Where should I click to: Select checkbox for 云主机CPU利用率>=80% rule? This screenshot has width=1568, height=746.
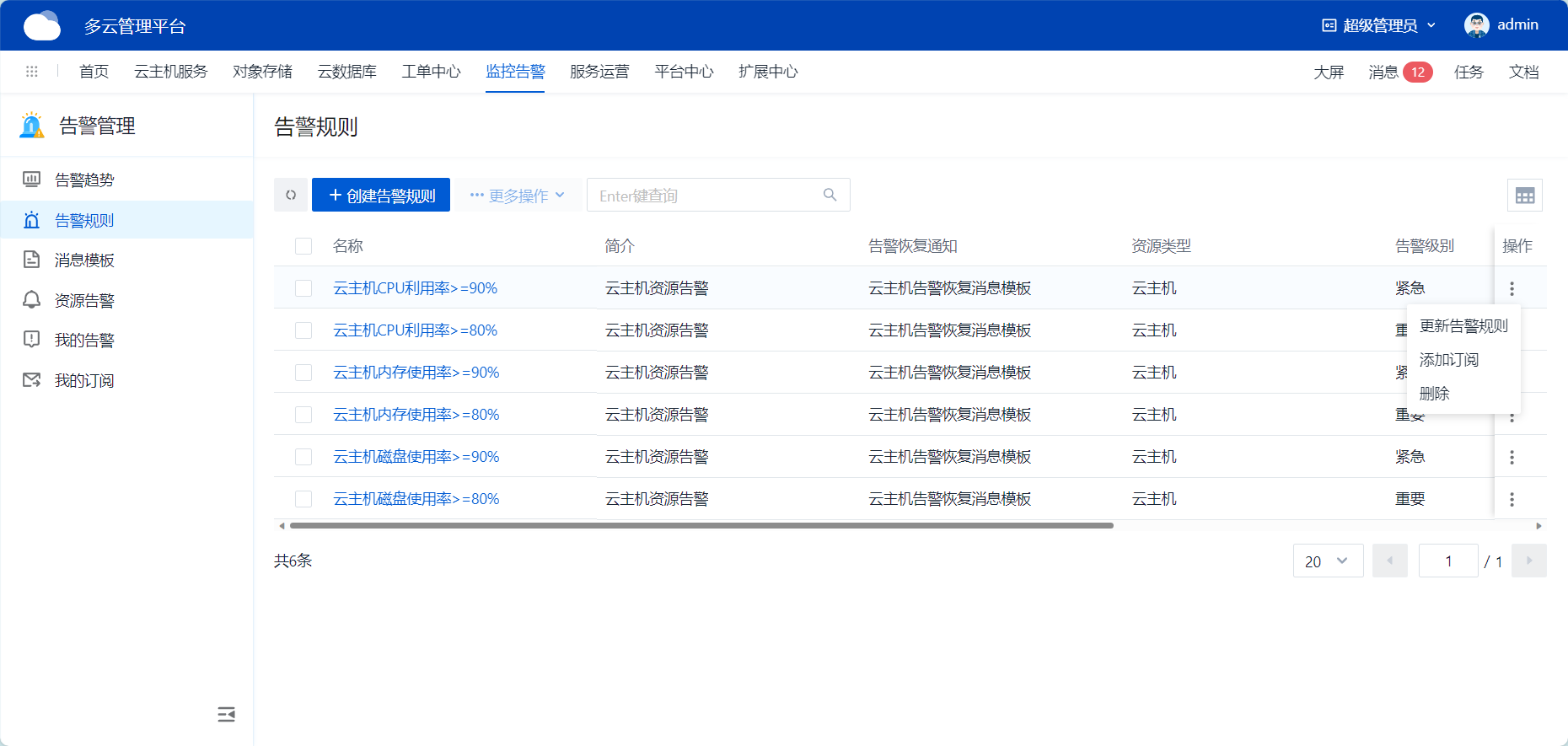pyautogui.click(x=303, y=330)
